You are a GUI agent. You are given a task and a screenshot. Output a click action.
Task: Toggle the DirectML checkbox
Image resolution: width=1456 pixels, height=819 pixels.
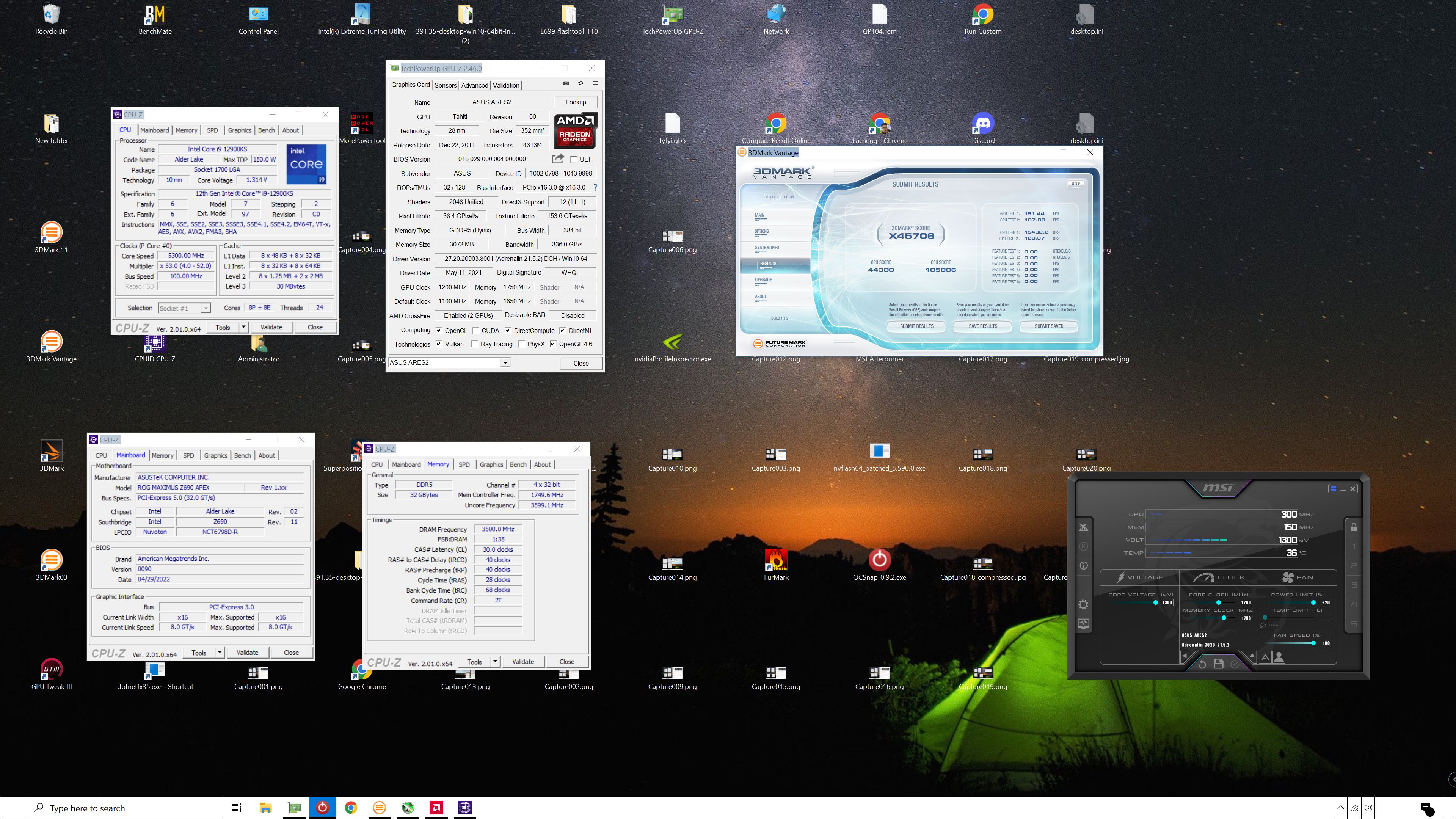coord(562,331)
